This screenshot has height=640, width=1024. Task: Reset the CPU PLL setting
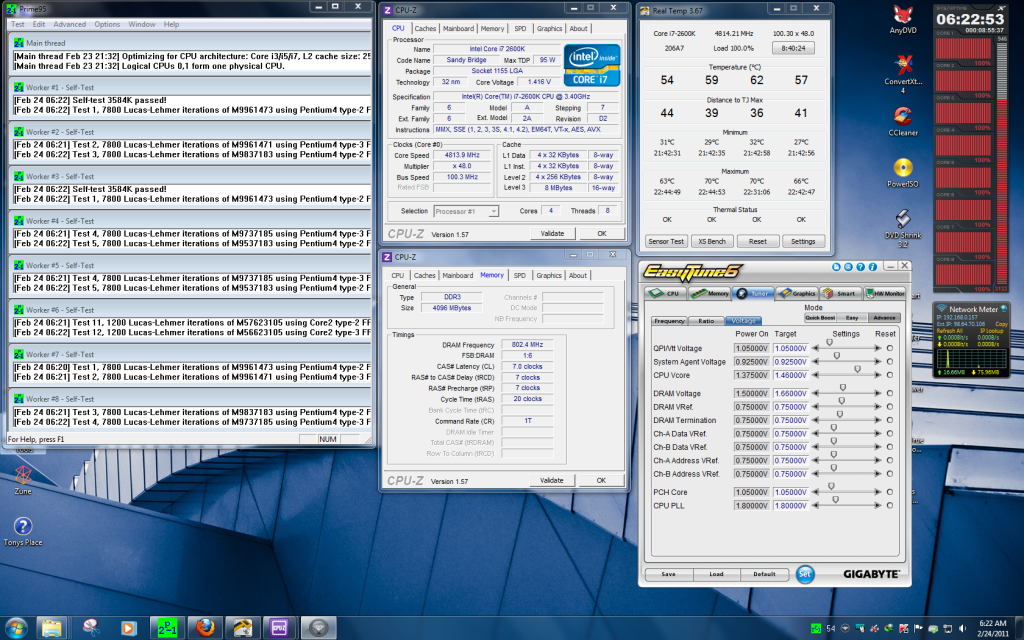[x=889, y=505]
